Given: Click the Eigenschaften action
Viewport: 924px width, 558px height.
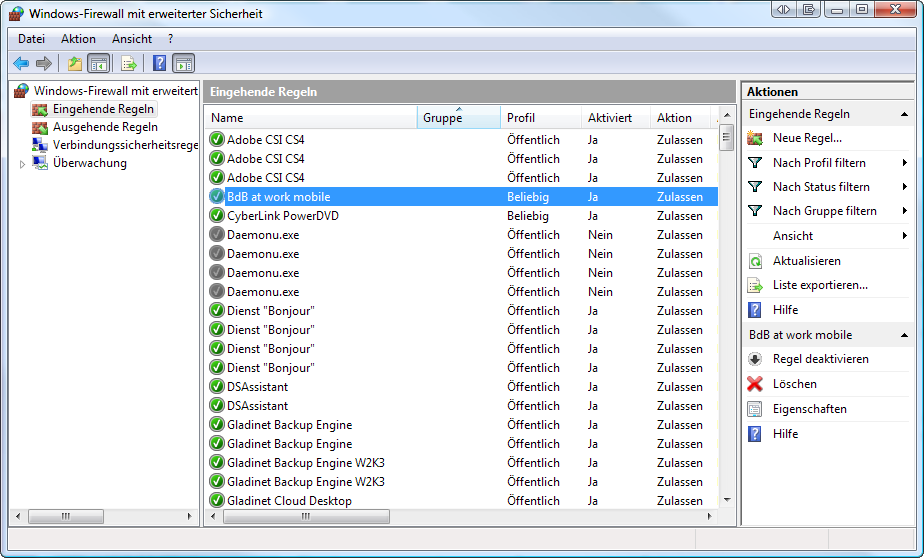Looking at the screenshot, I should [810, 409].
